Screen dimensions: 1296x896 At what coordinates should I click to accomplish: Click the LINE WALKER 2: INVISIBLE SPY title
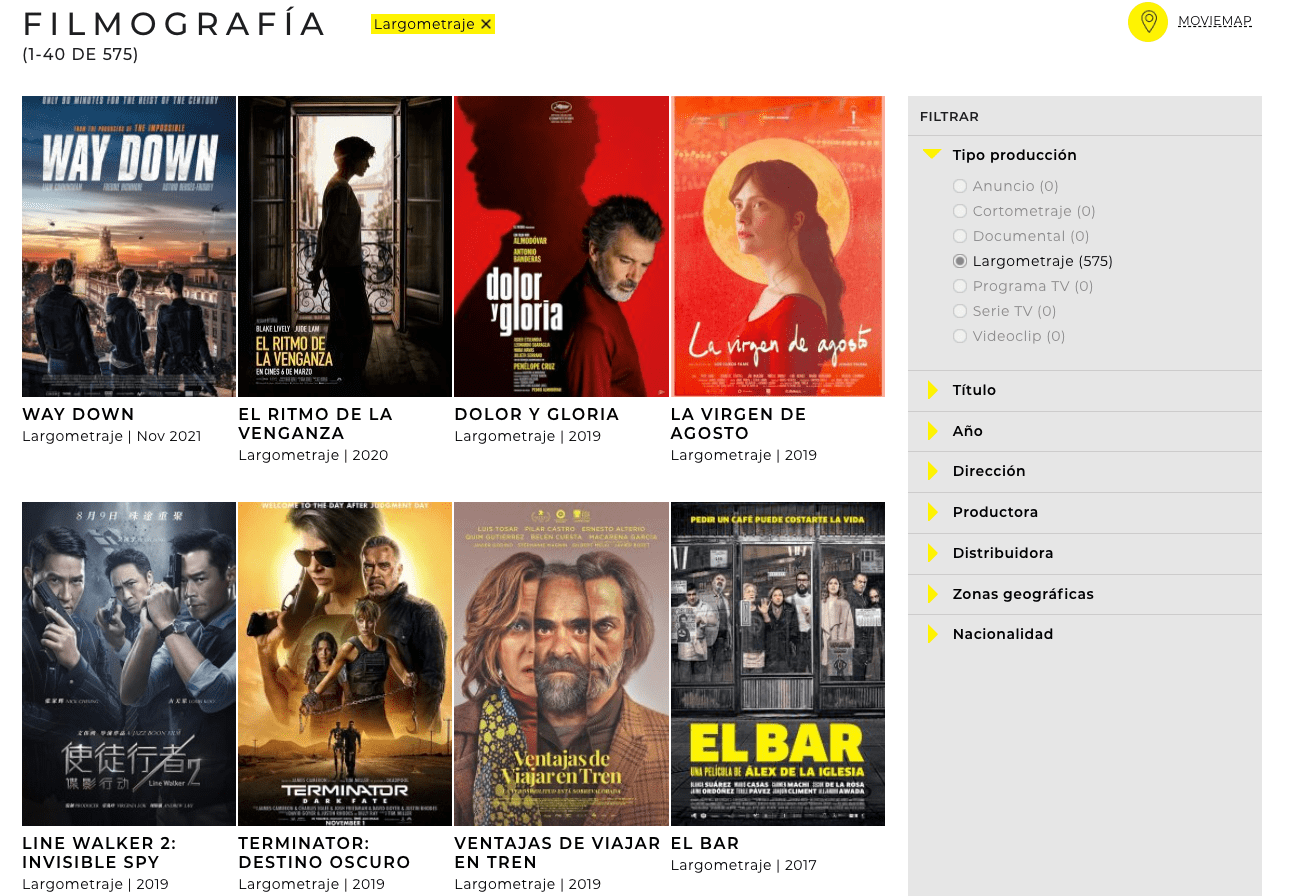point(99,853)
